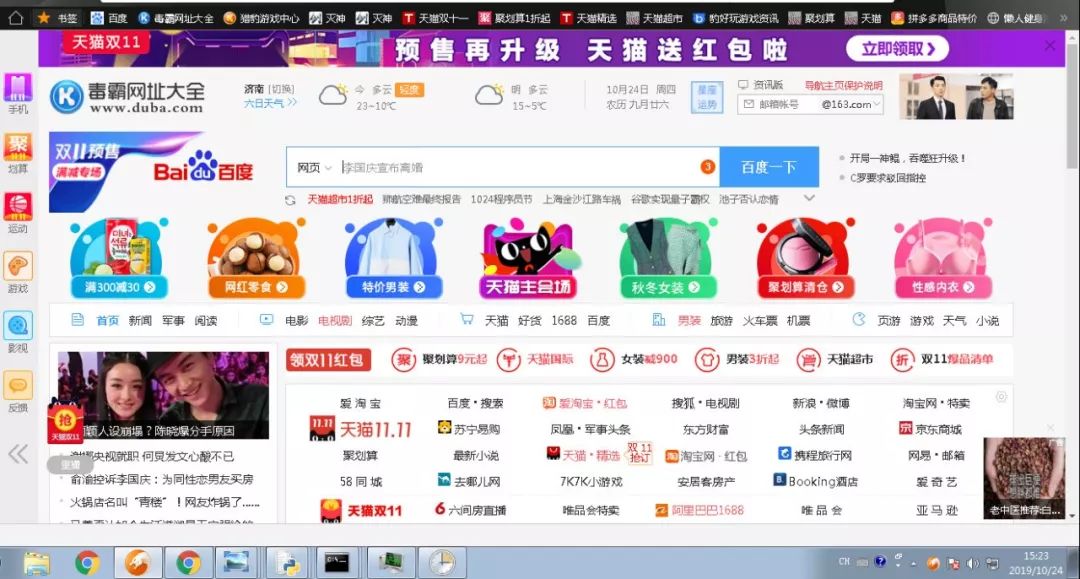
Task: Open 苏宁易购 site link
Action: tap(468, 429)
